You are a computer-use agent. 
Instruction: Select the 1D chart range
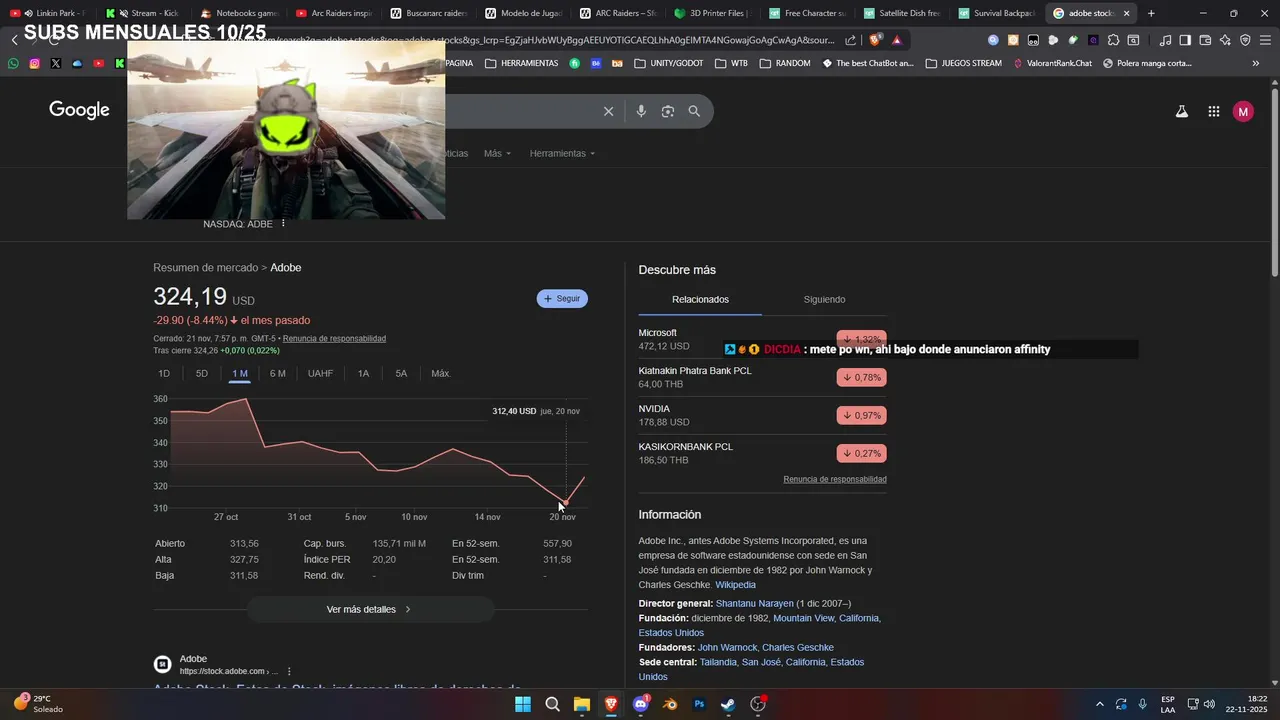click(164, 373)
